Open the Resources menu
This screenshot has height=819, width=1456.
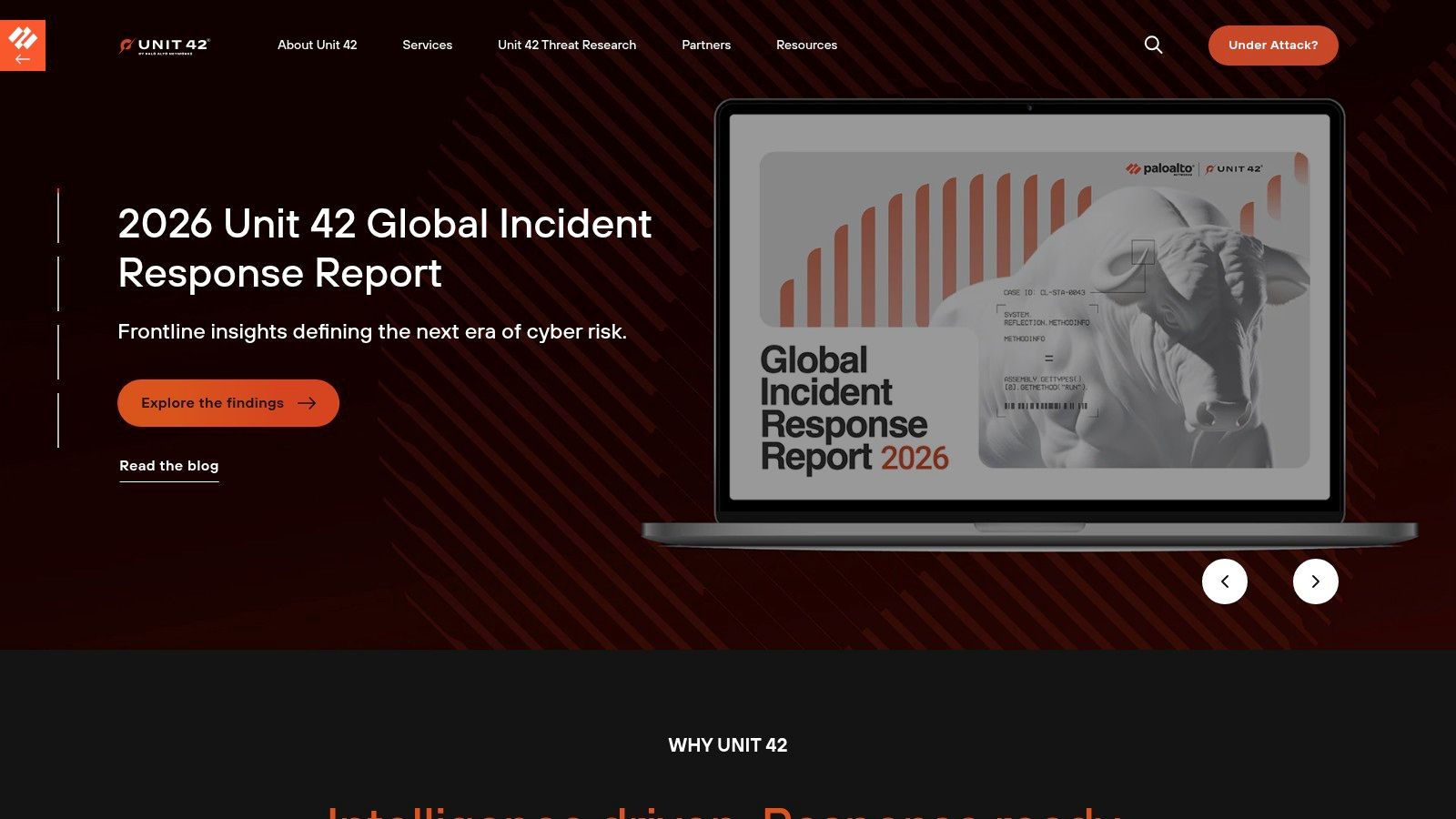point(806,45)
